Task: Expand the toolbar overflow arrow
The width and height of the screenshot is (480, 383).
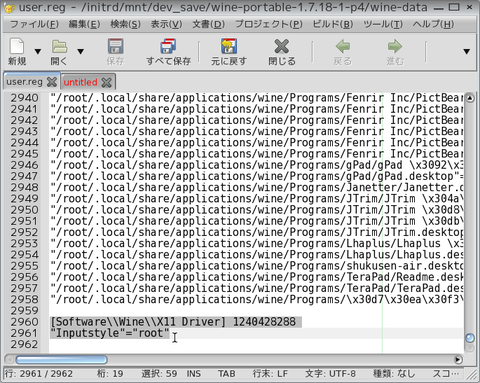Action: (x=467, y=51)
